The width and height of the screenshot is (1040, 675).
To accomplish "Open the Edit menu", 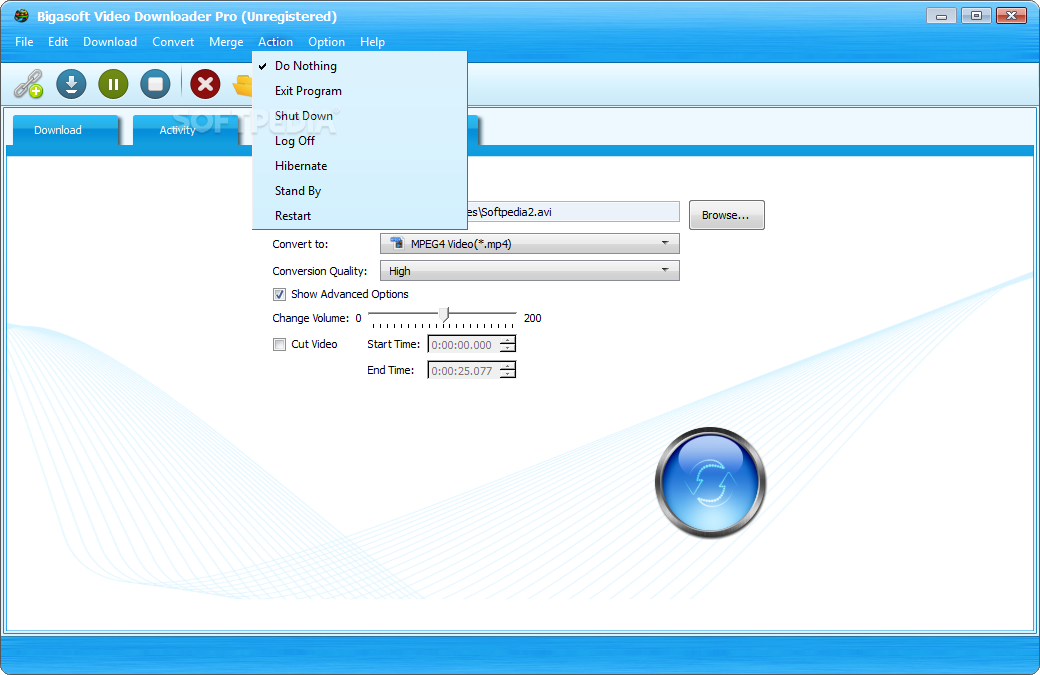I will click(58, 42).
